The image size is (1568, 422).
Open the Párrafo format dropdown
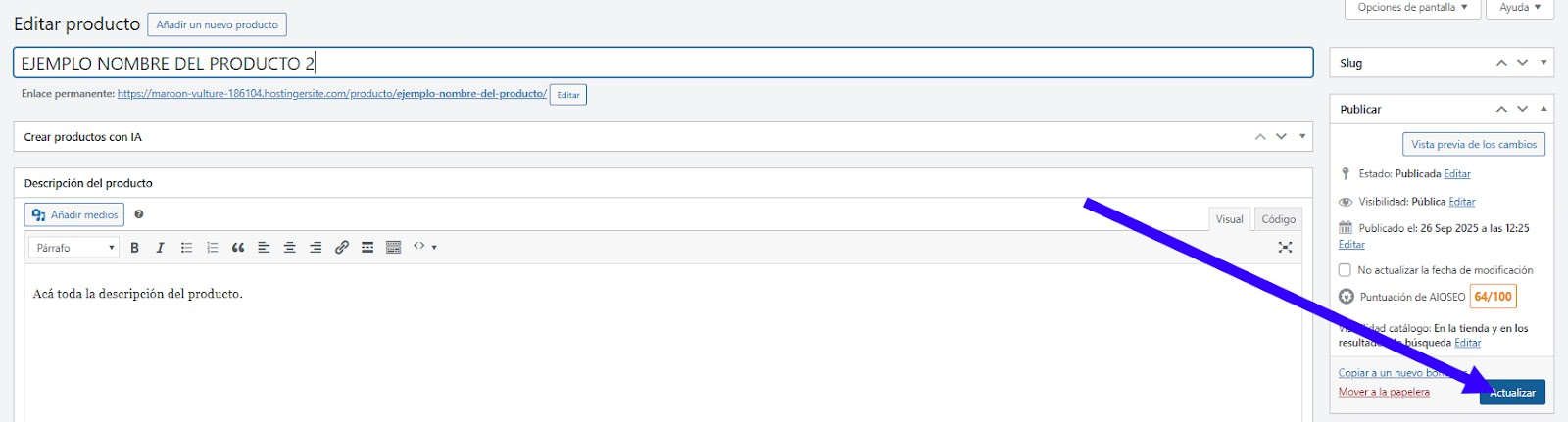pyautogui.click(x=74, y=248)
